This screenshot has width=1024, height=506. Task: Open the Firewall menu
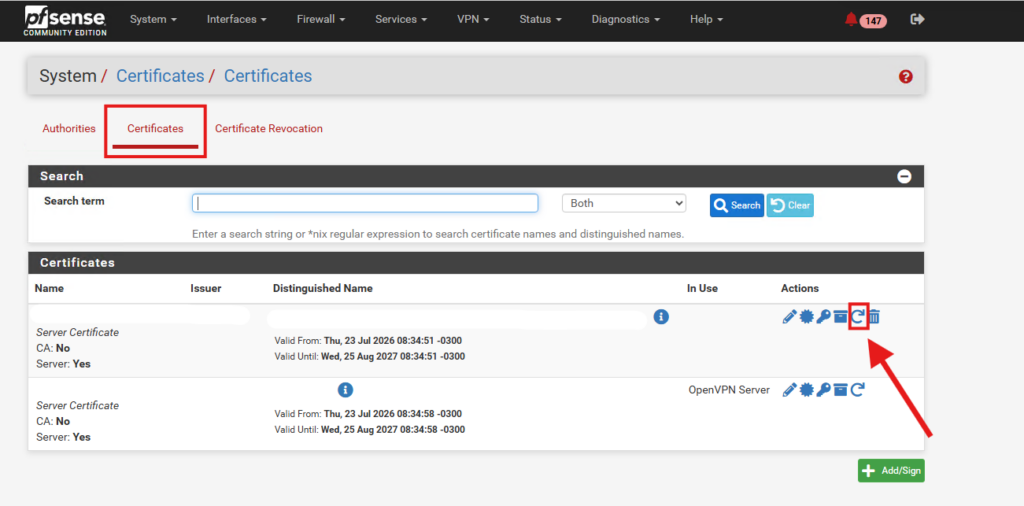(323, 20)
